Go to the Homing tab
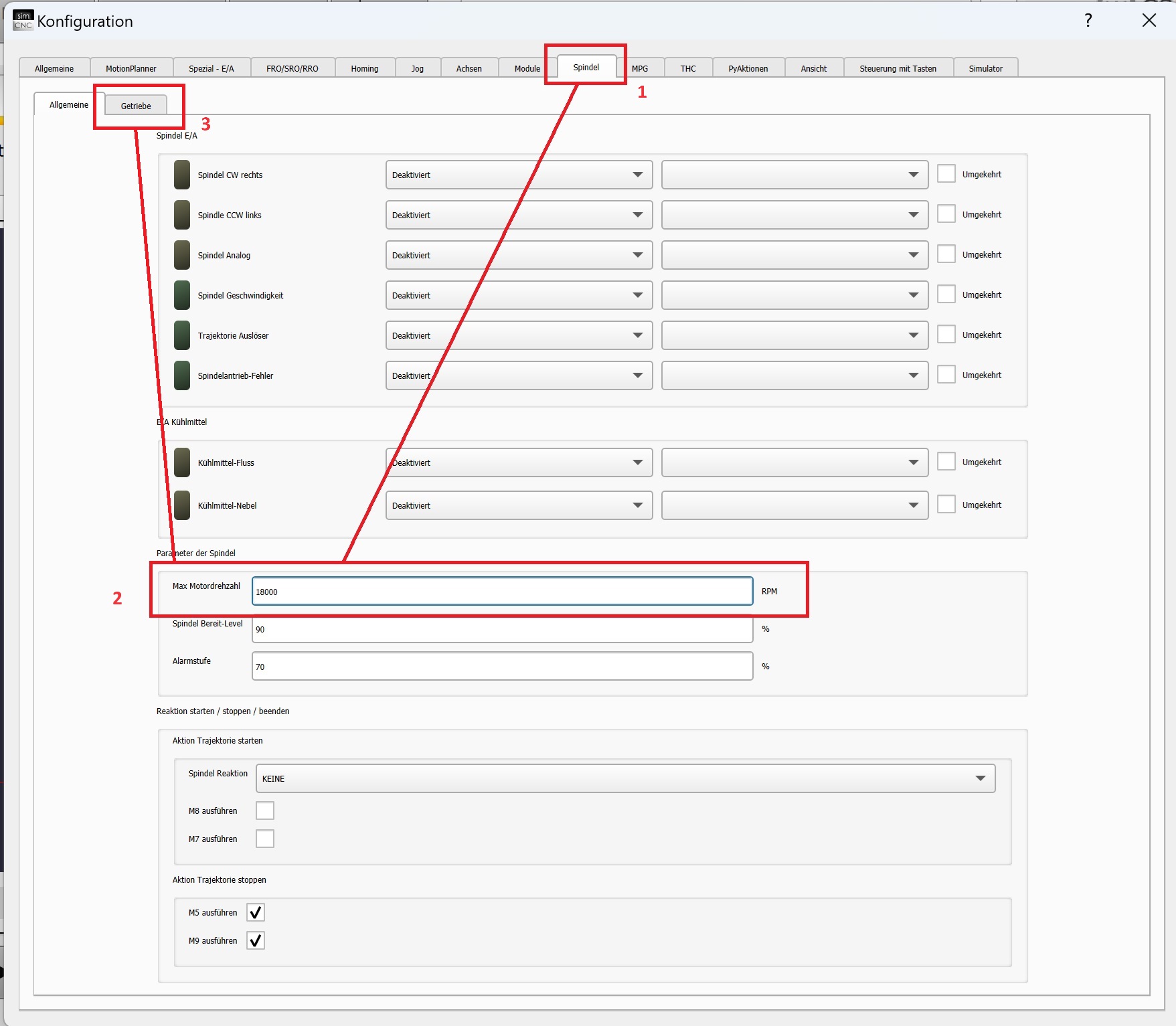The width and height of the screenshot is (1176, 1026). click(365, 68)
